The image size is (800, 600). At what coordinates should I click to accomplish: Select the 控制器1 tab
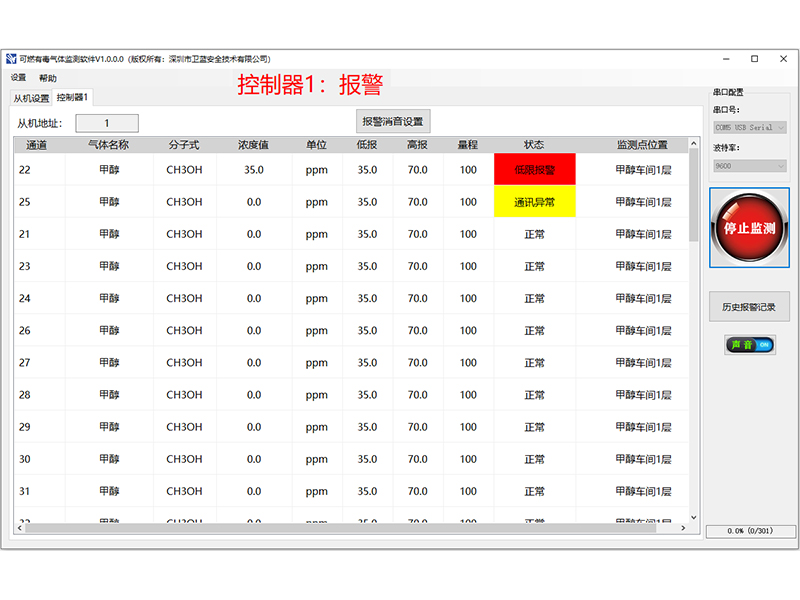(73, 97)
